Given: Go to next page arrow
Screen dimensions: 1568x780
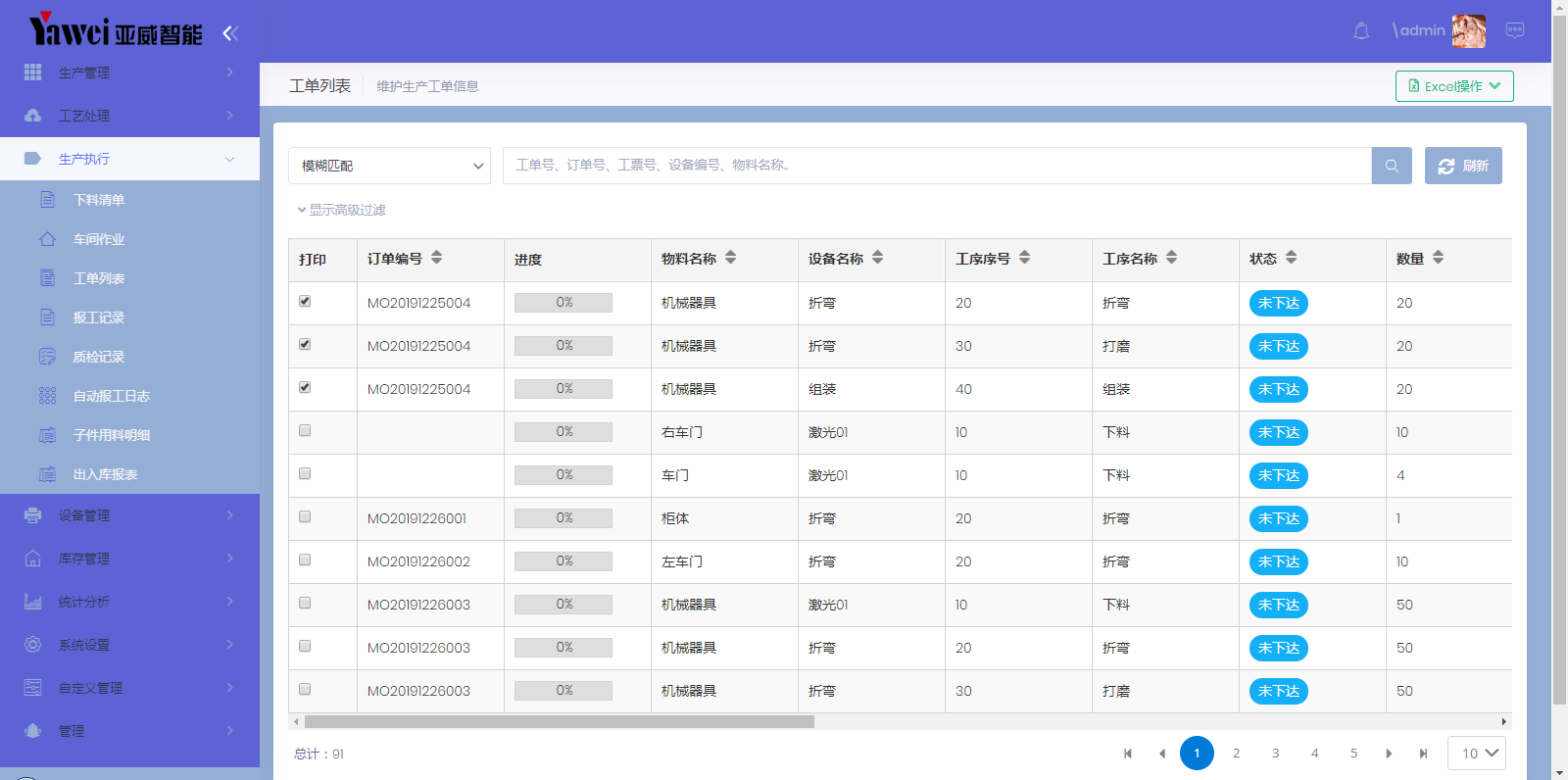Looking at the screenshot, I should (x=1389, y=754).
